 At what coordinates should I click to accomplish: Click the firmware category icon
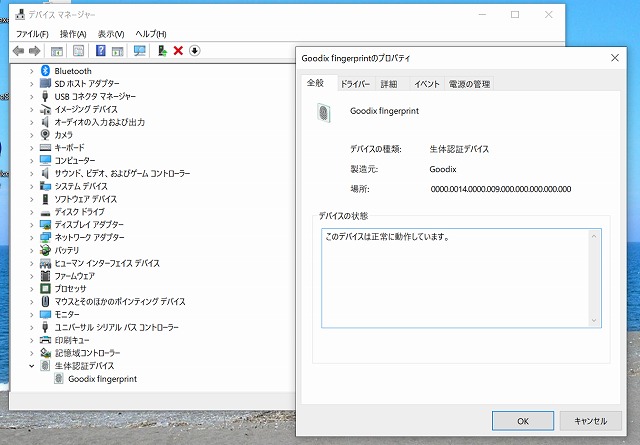coord(45,276)
